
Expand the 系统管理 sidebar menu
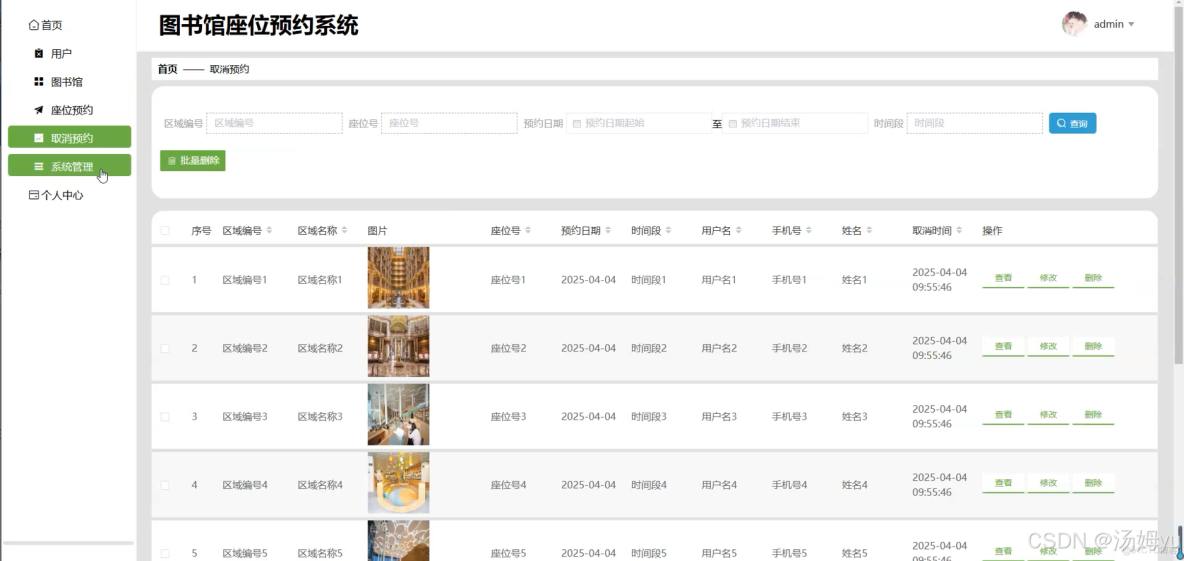coord(69,165)
